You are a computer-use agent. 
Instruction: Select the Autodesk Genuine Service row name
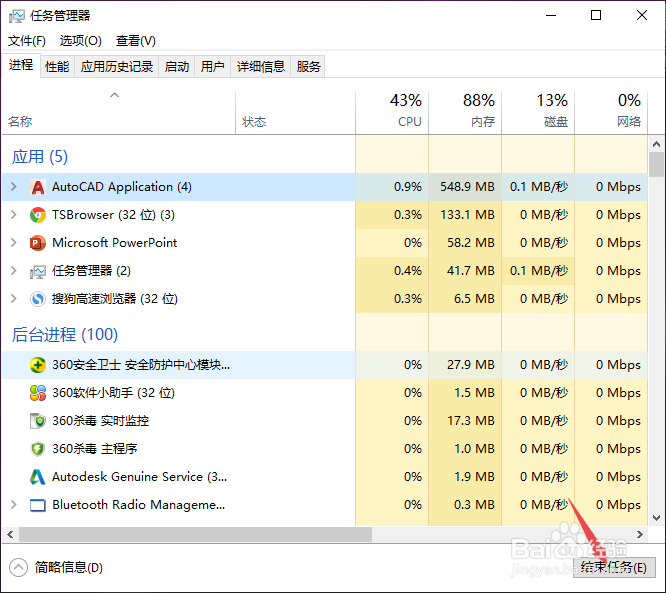click(140, 477)
